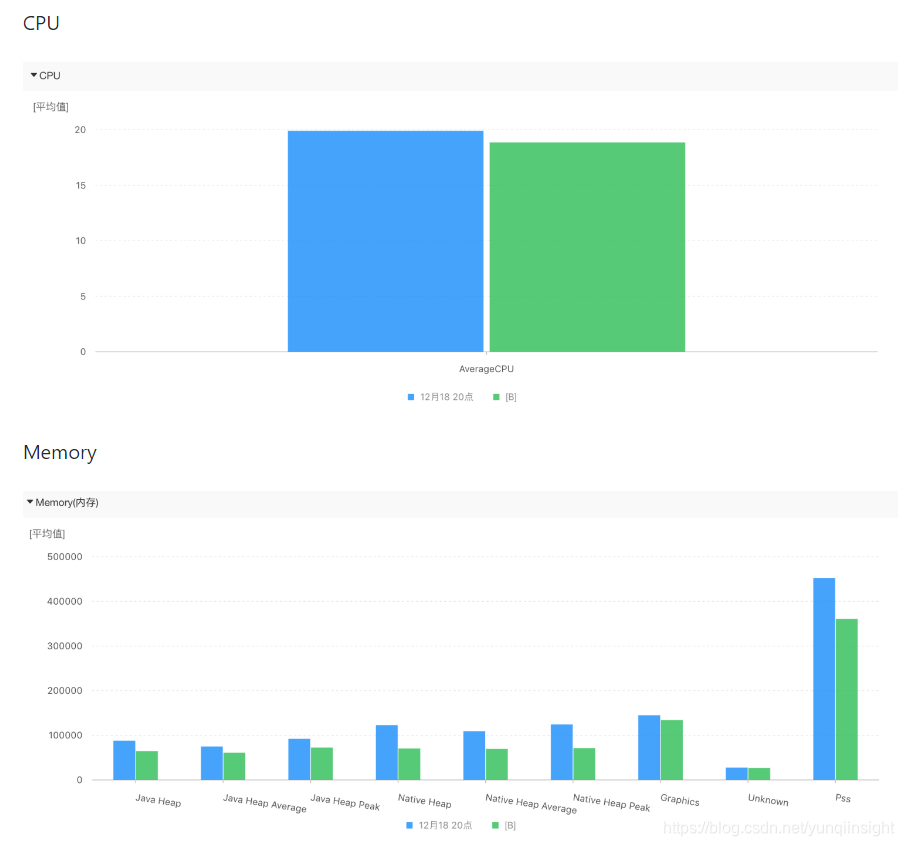The height and width of the screenshot is (846, 904).
Task: Click the Unknown axis label
Action: click(x=768, y=799)
